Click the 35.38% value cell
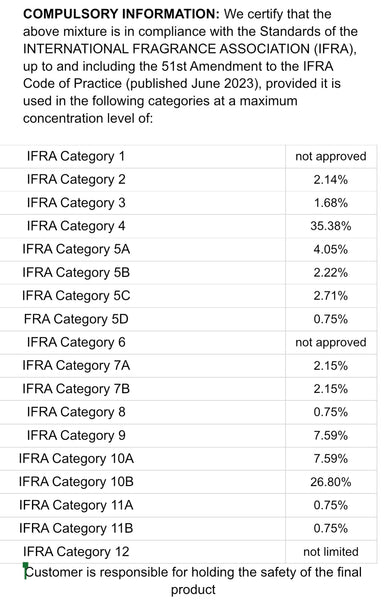Image resolution: width=386 pixels, height=600 pixels. pyautogui.click(x=331, y=226)
